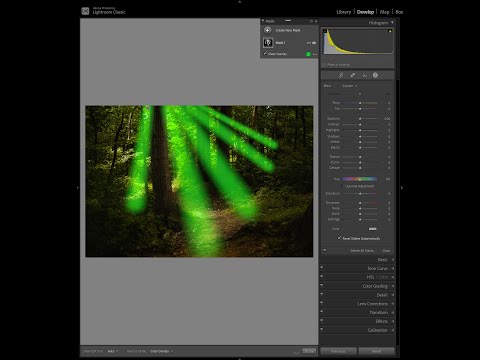Open the green overlay color swatch
This screenshot has width=480, height=360.
[308, 54]
